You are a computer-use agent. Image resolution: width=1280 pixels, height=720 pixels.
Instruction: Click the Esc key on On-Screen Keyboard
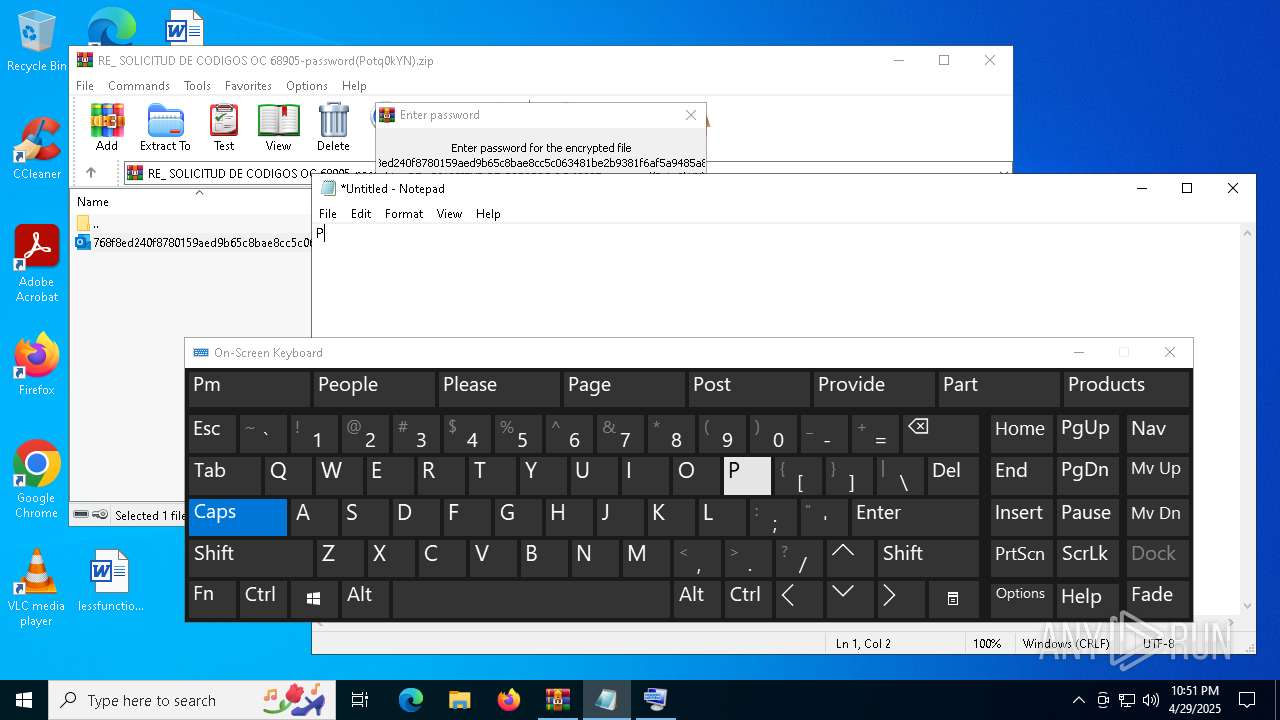coord(212,434)
